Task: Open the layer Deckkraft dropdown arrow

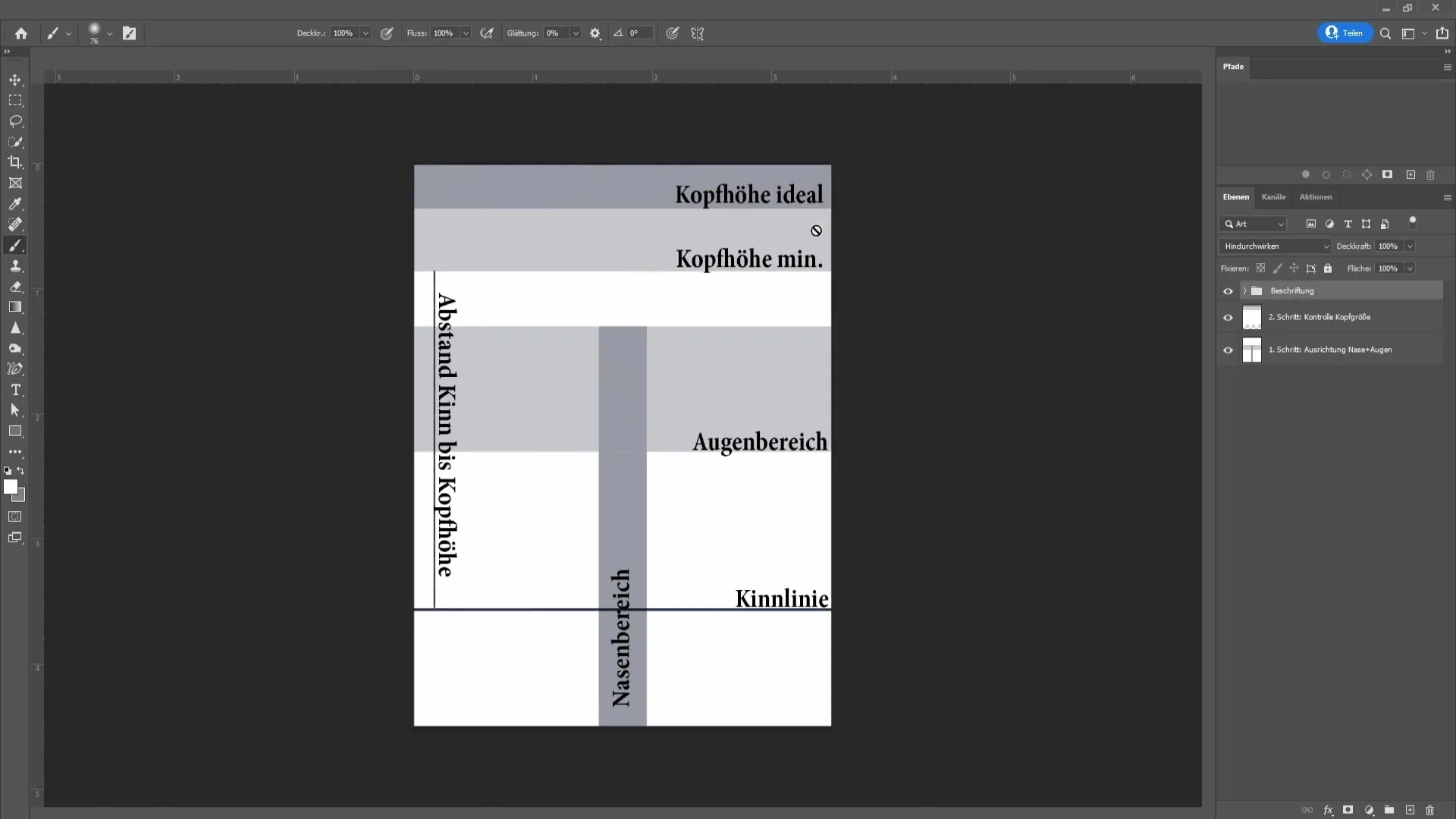Action: (x=1410, y=246)
